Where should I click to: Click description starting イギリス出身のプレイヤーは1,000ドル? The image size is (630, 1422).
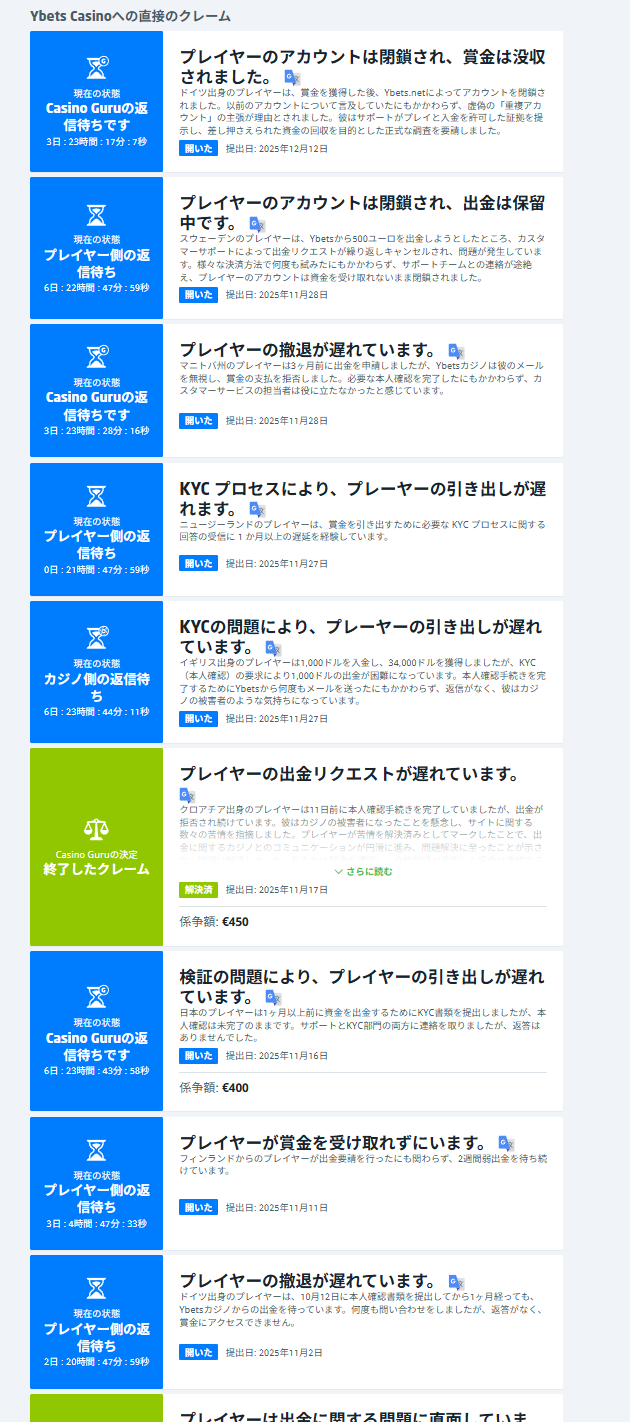point(362,683)
